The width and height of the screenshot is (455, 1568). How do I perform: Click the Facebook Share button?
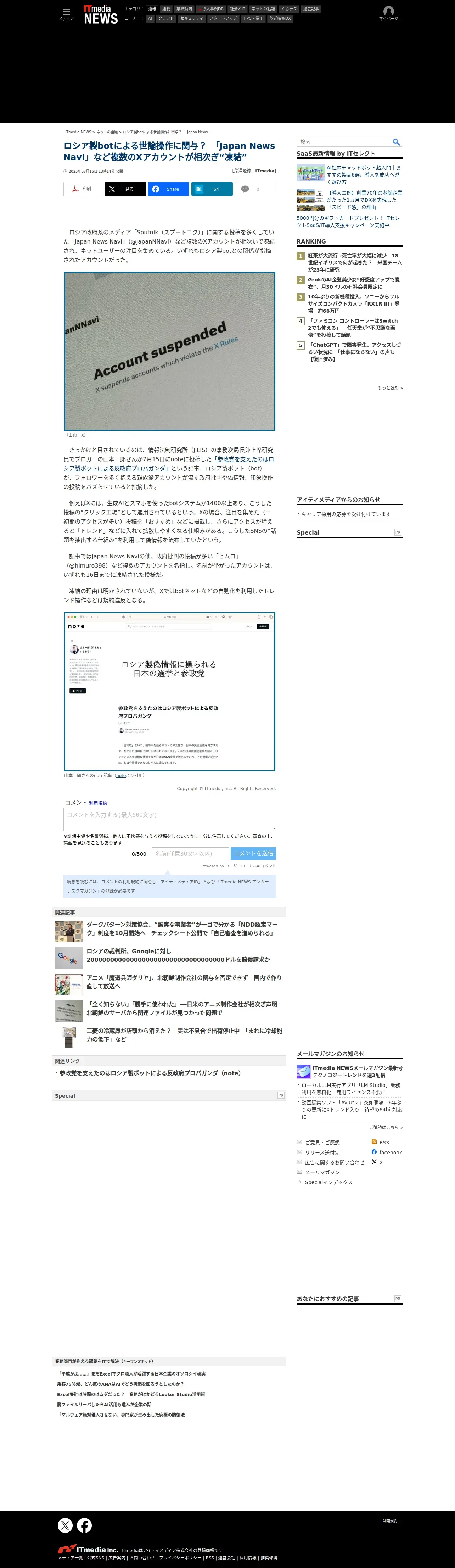(x=168, y=189)
